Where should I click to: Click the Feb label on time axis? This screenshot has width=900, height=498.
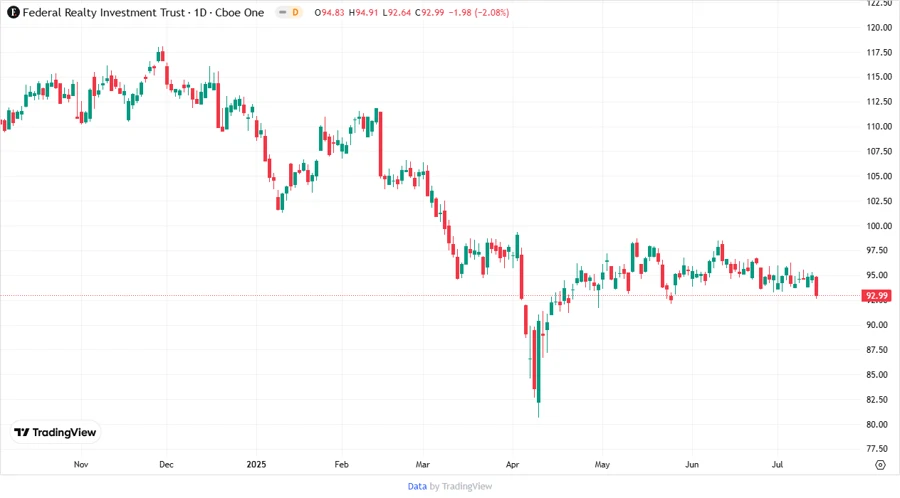[x=342, y=464]
